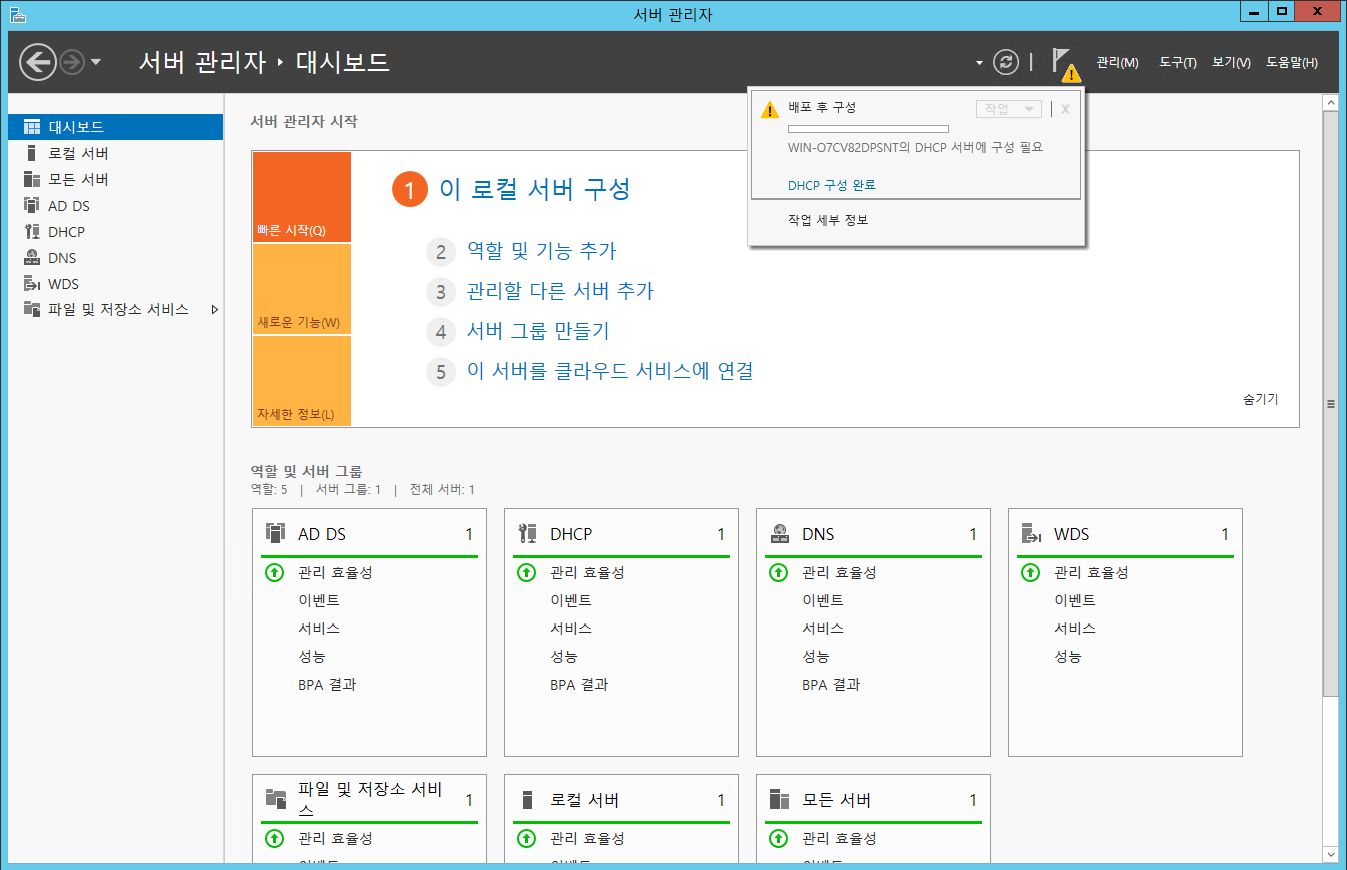
Task: Click the back navigation arrow
Action: point(38,63)
